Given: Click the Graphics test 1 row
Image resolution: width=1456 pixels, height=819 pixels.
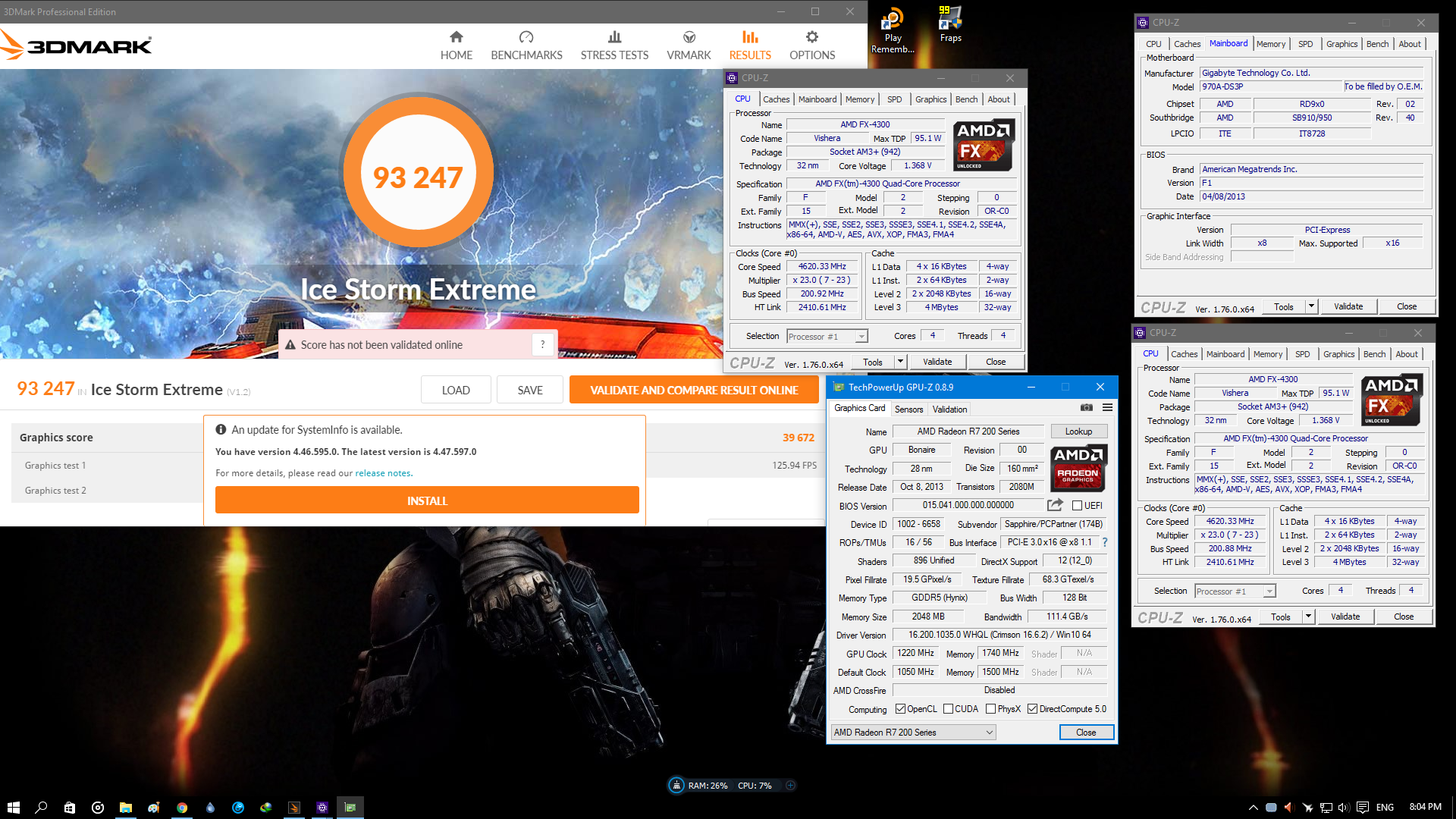Looking at the screenshot, I should pyautogui.click(x=107, y=466).
